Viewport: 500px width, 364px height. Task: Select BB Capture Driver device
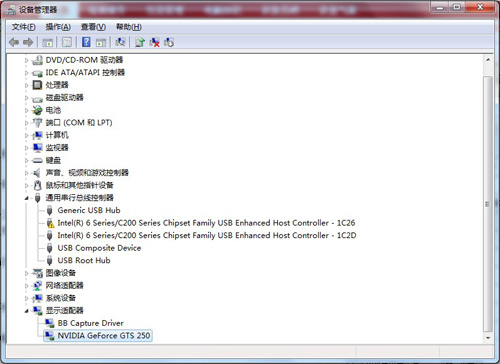90,323
